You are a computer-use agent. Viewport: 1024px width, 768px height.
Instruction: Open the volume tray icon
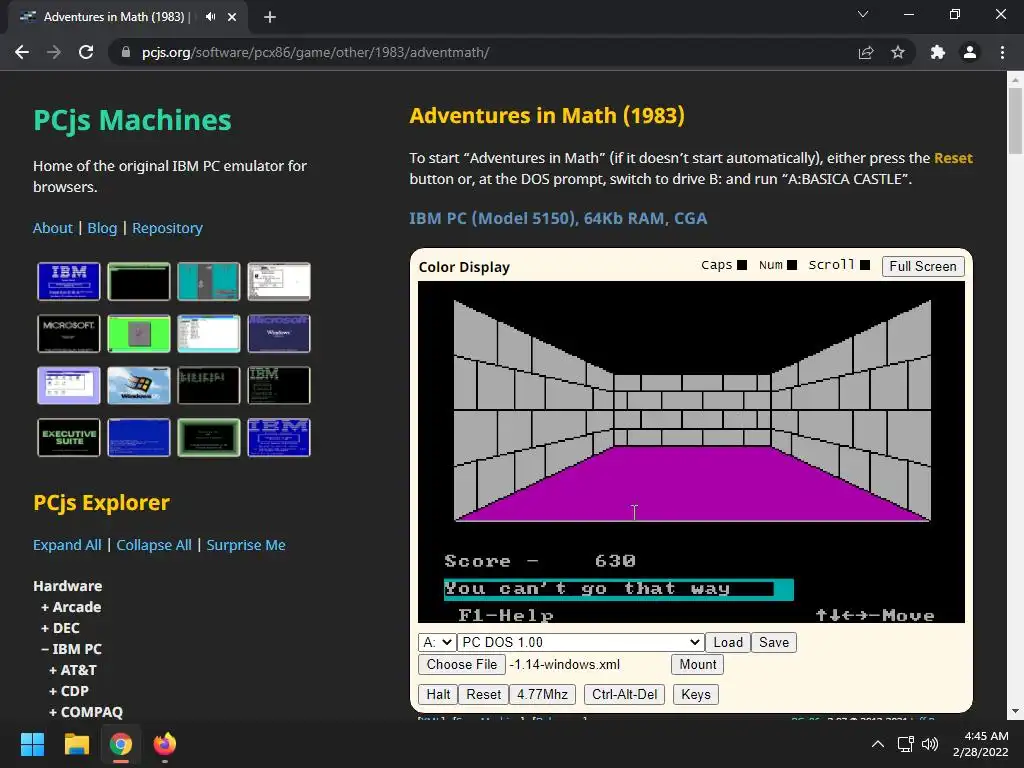(x=930, y=744)
